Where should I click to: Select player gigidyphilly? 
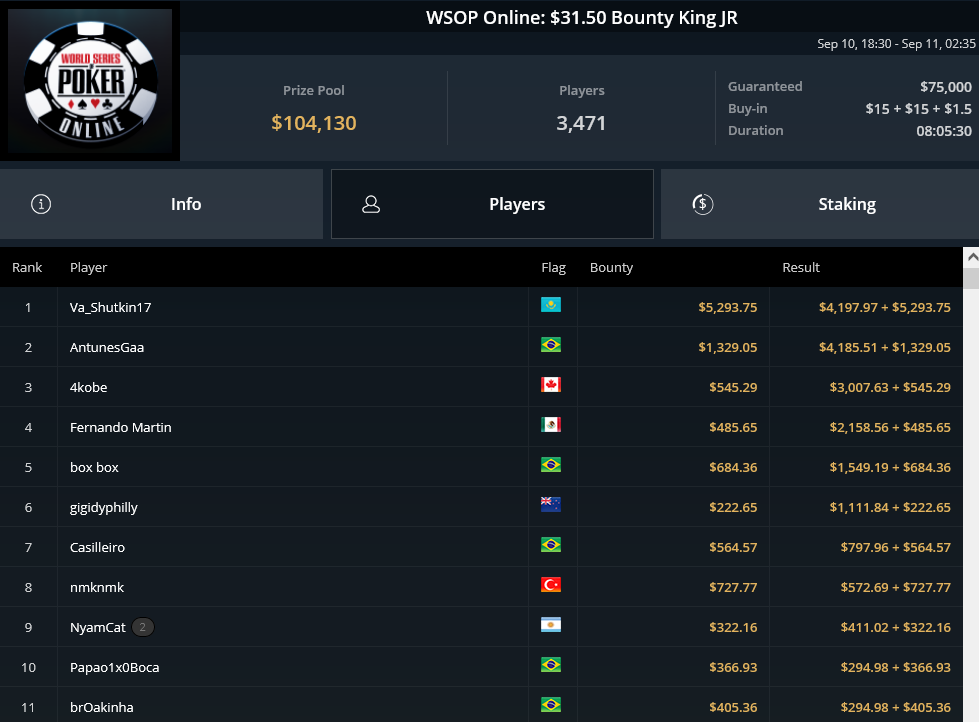pos(104,507)
